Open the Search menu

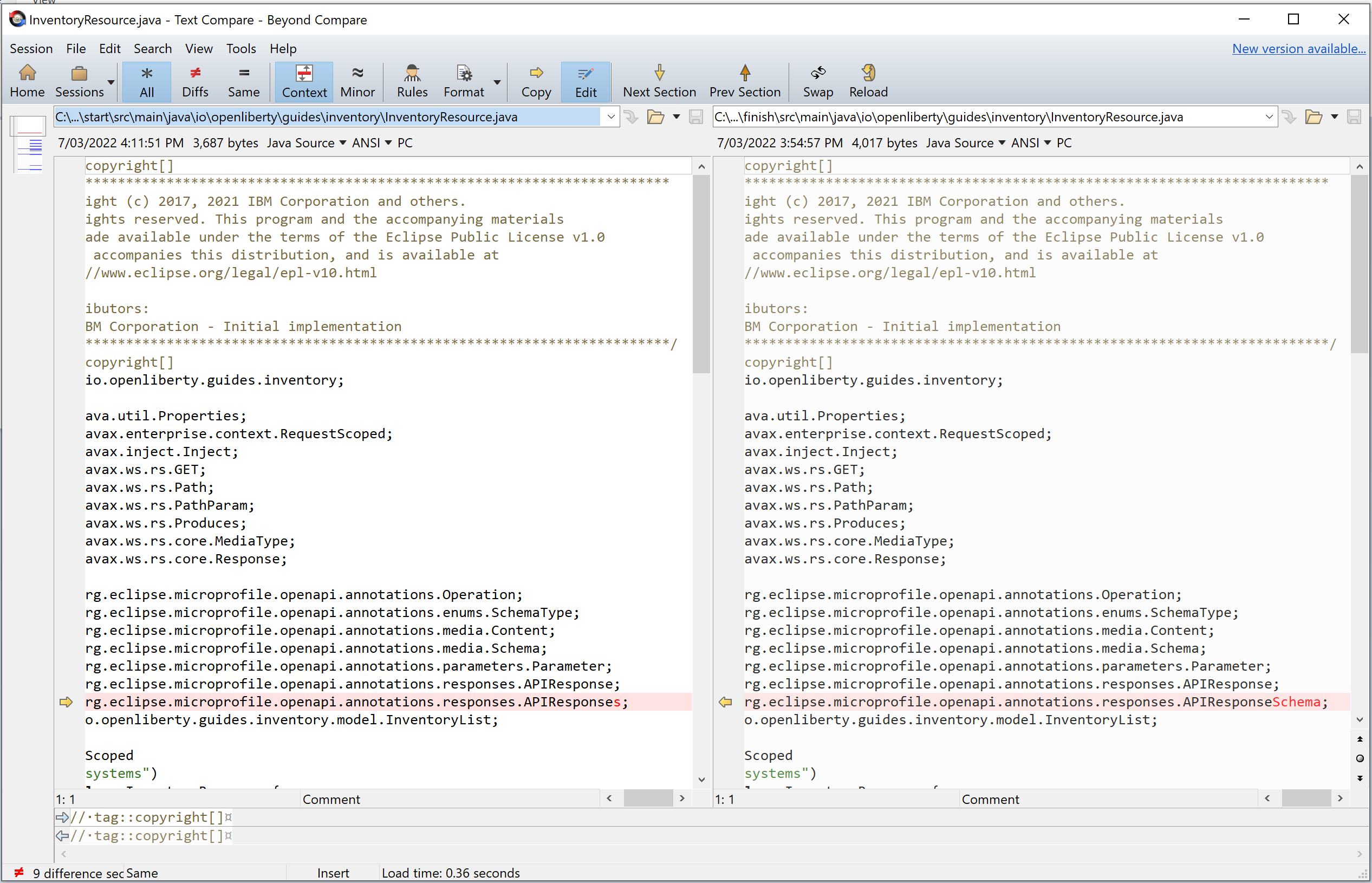click(x=153, y=49)
